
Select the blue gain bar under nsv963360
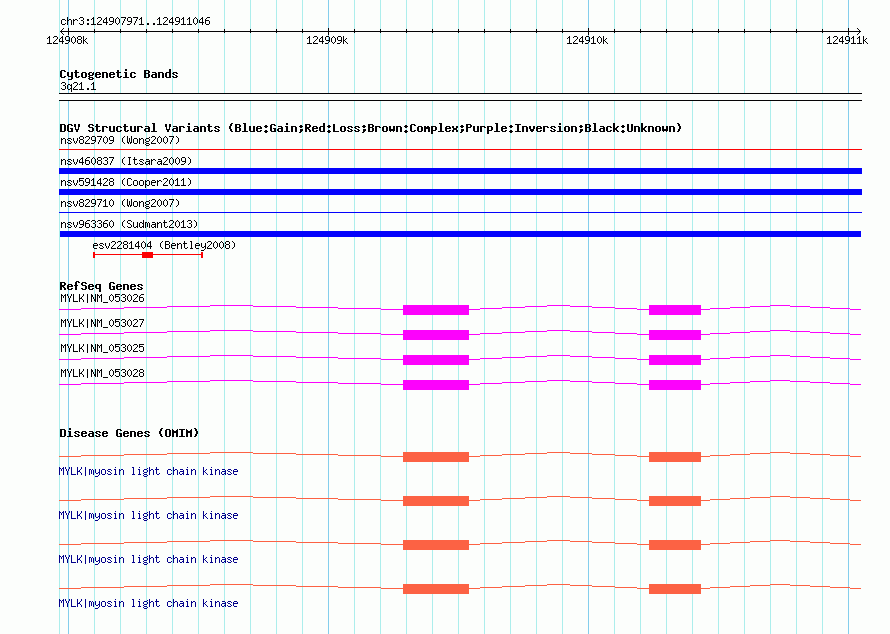coord(460,234)
